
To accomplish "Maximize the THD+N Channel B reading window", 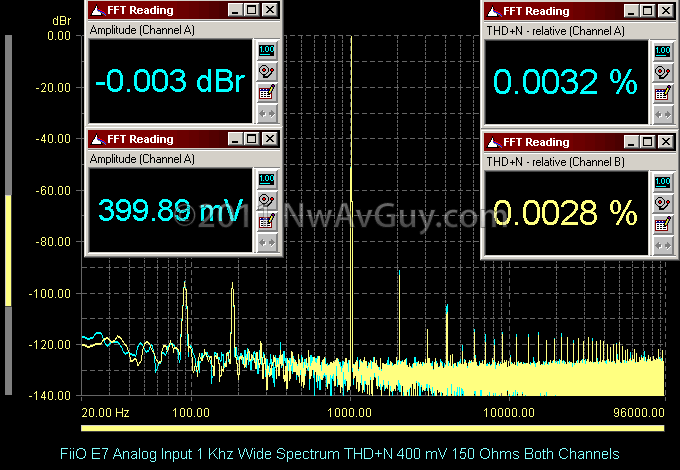I will tap(647, 142).
